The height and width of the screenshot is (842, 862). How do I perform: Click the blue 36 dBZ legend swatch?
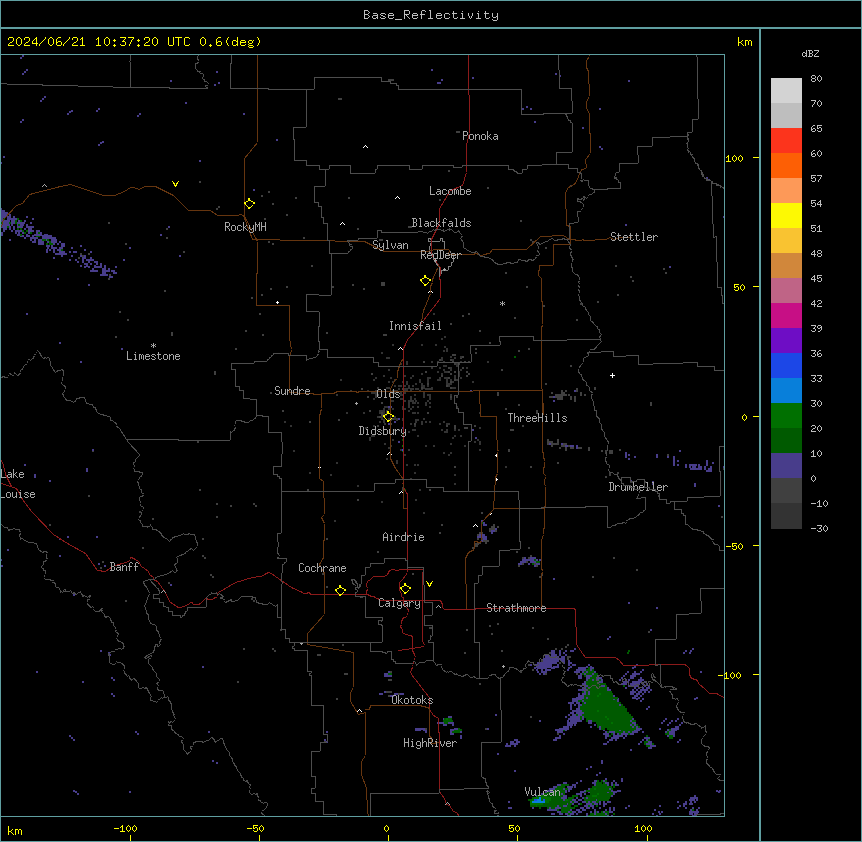pyautogui.click(x=786, y=365)
